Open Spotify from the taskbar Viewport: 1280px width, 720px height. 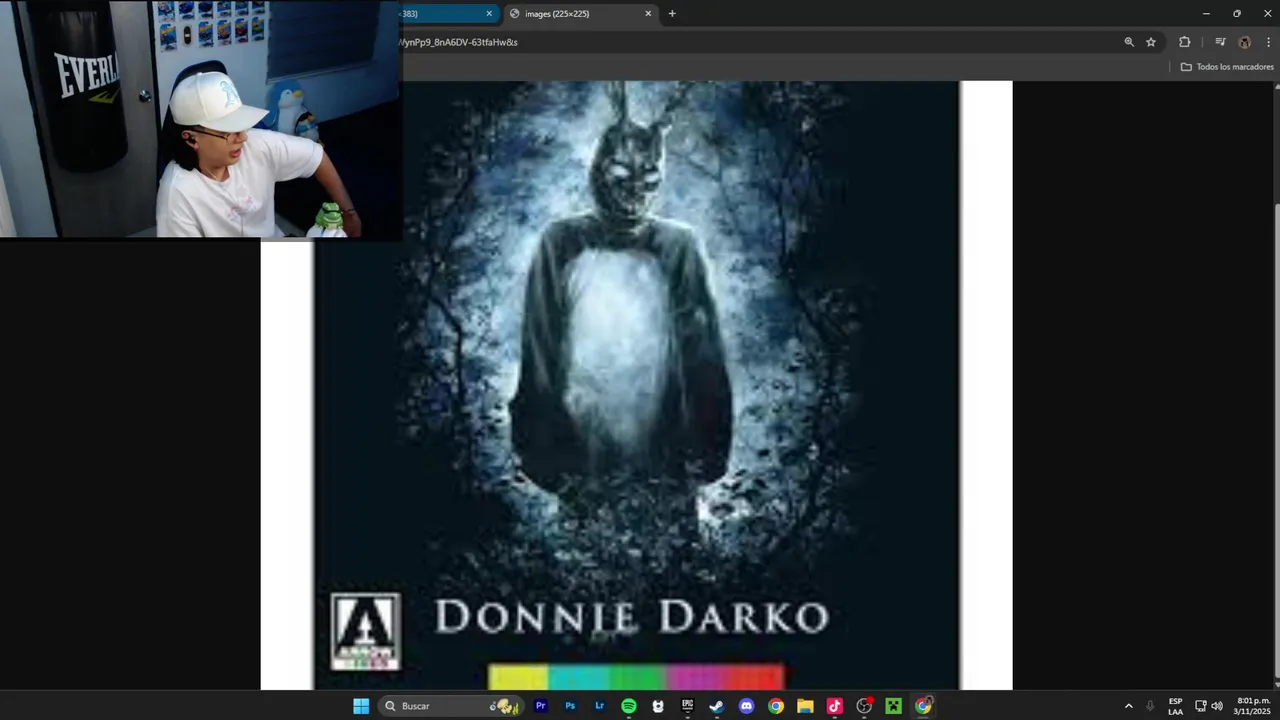[x=628, y=706]
